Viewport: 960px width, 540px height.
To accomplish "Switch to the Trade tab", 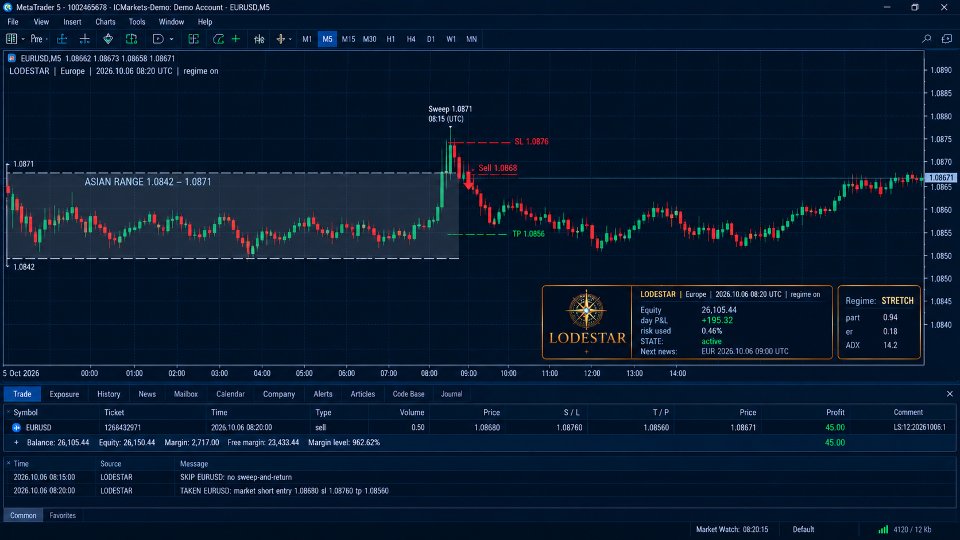I will click(22, 394).
